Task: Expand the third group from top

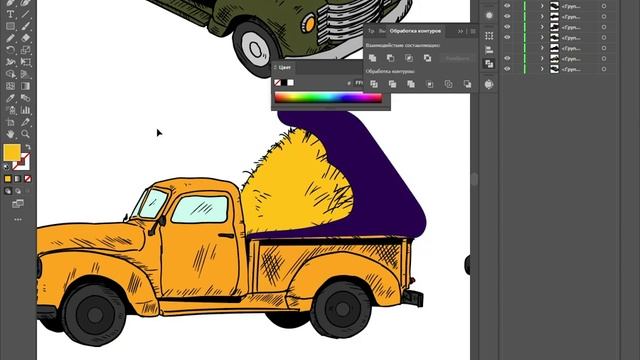Action: point(542,27)
